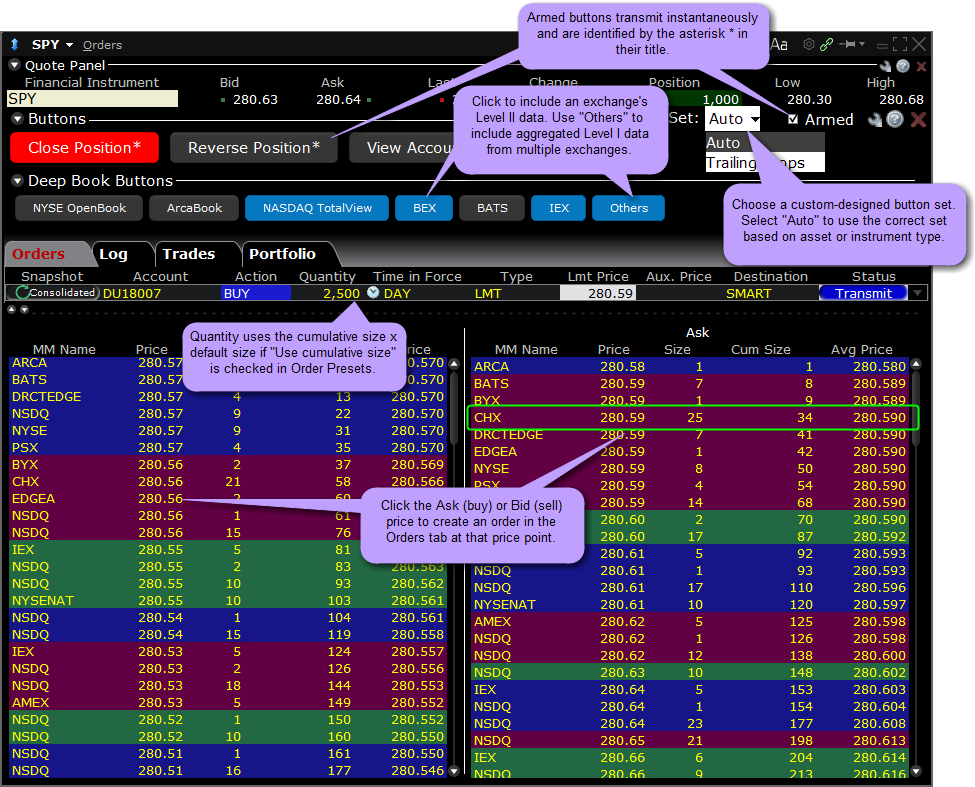Viewport: 975px width, 787px height.
Task: Close Buttons panel with large red X
Action: [918, 119]
